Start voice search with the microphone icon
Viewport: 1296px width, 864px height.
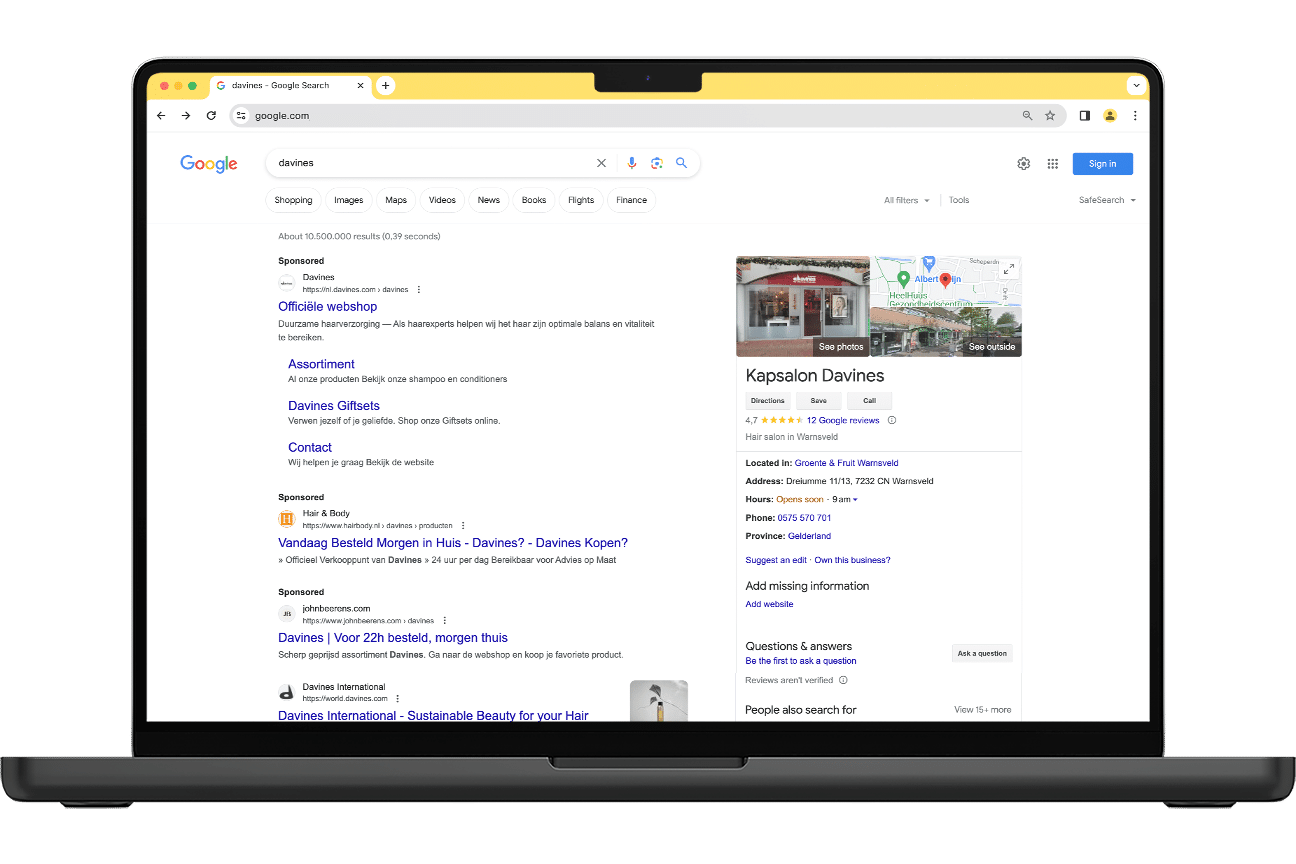click(631, 163)
